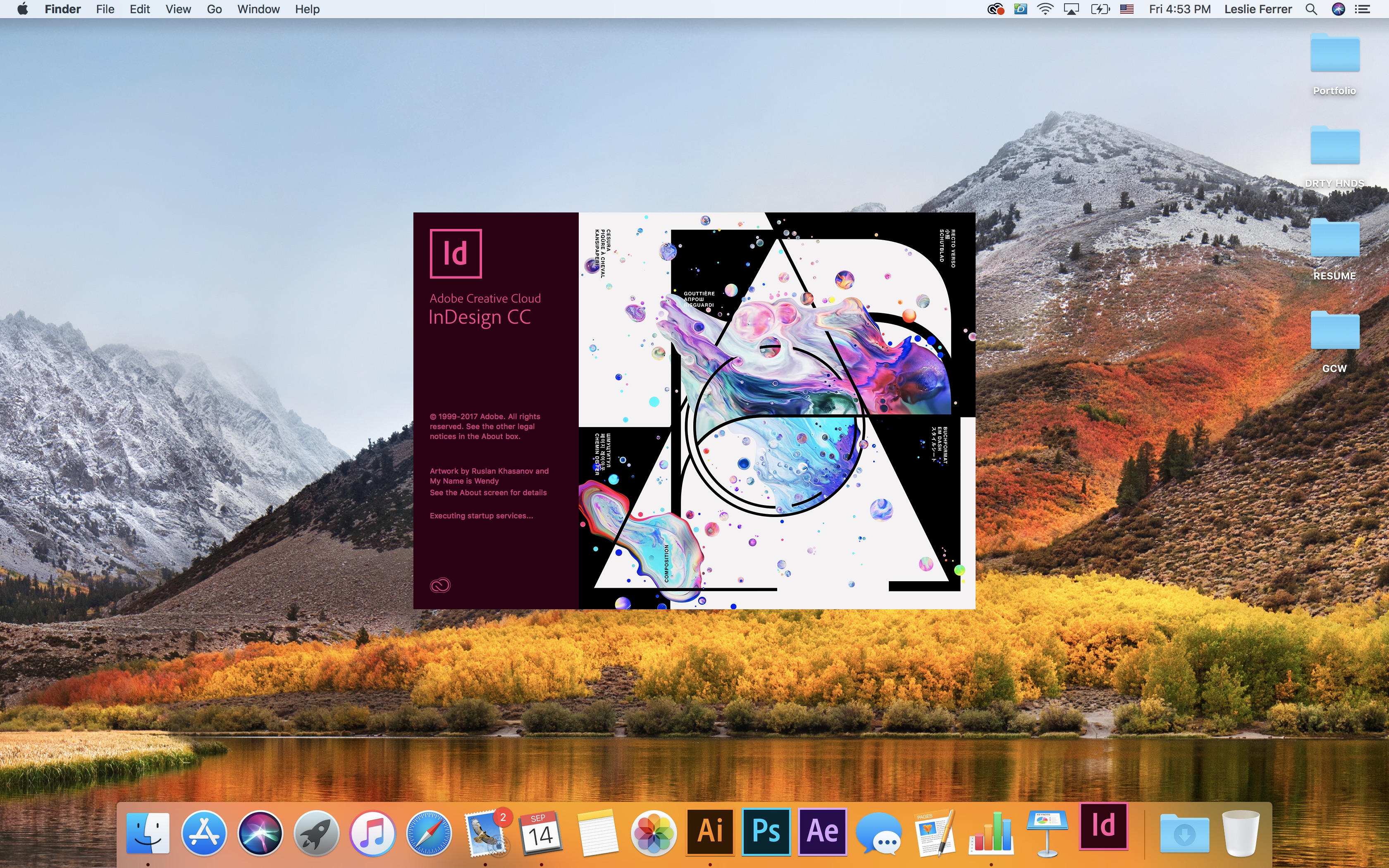1389x868 pixels.
Task: Open Numbers chart icon in the Dock
Action: 991,832
